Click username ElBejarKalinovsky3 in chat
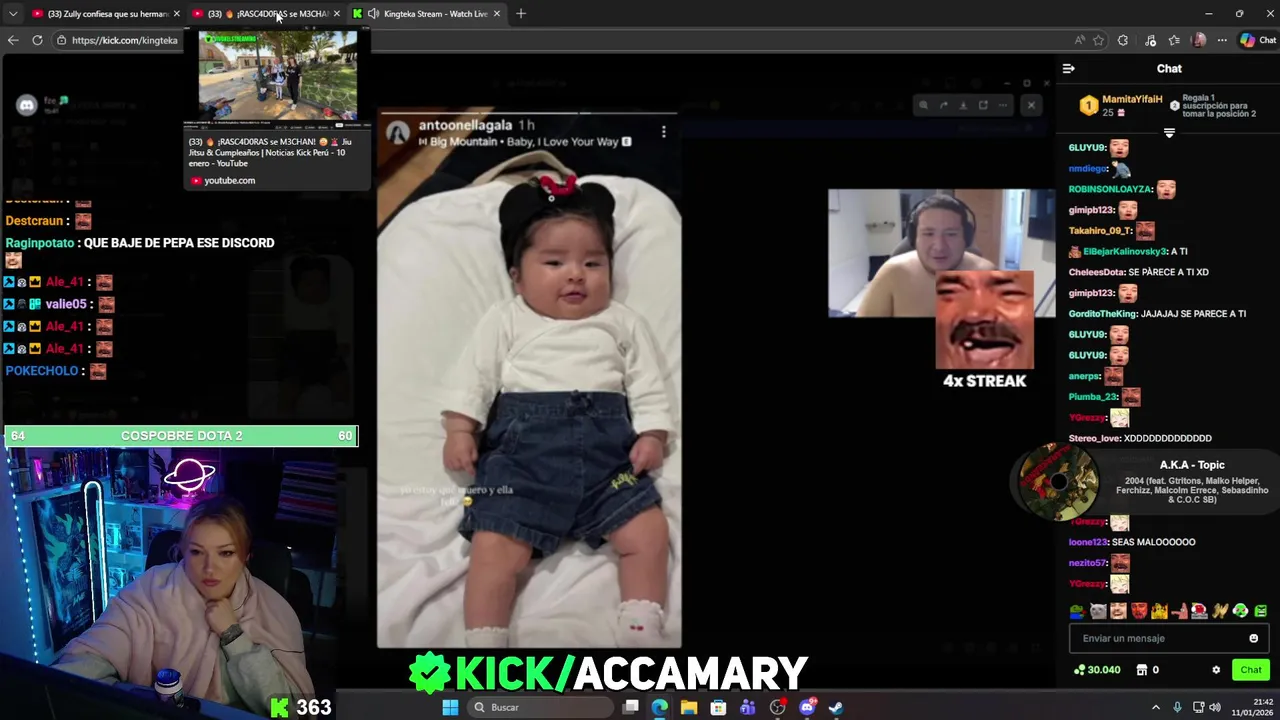 [1124, 252]
